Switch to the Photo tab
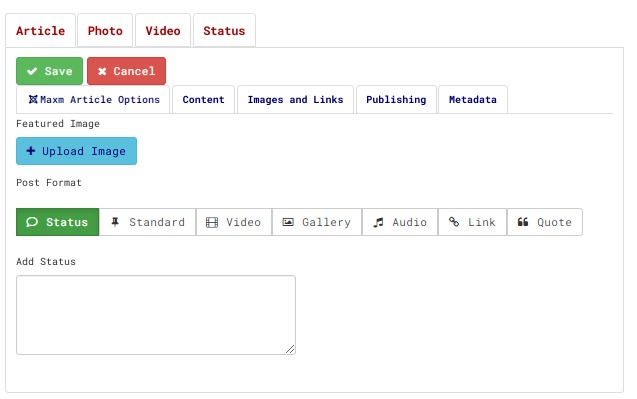The height and width of the screenshot is (399, 637). coord(105,30)
